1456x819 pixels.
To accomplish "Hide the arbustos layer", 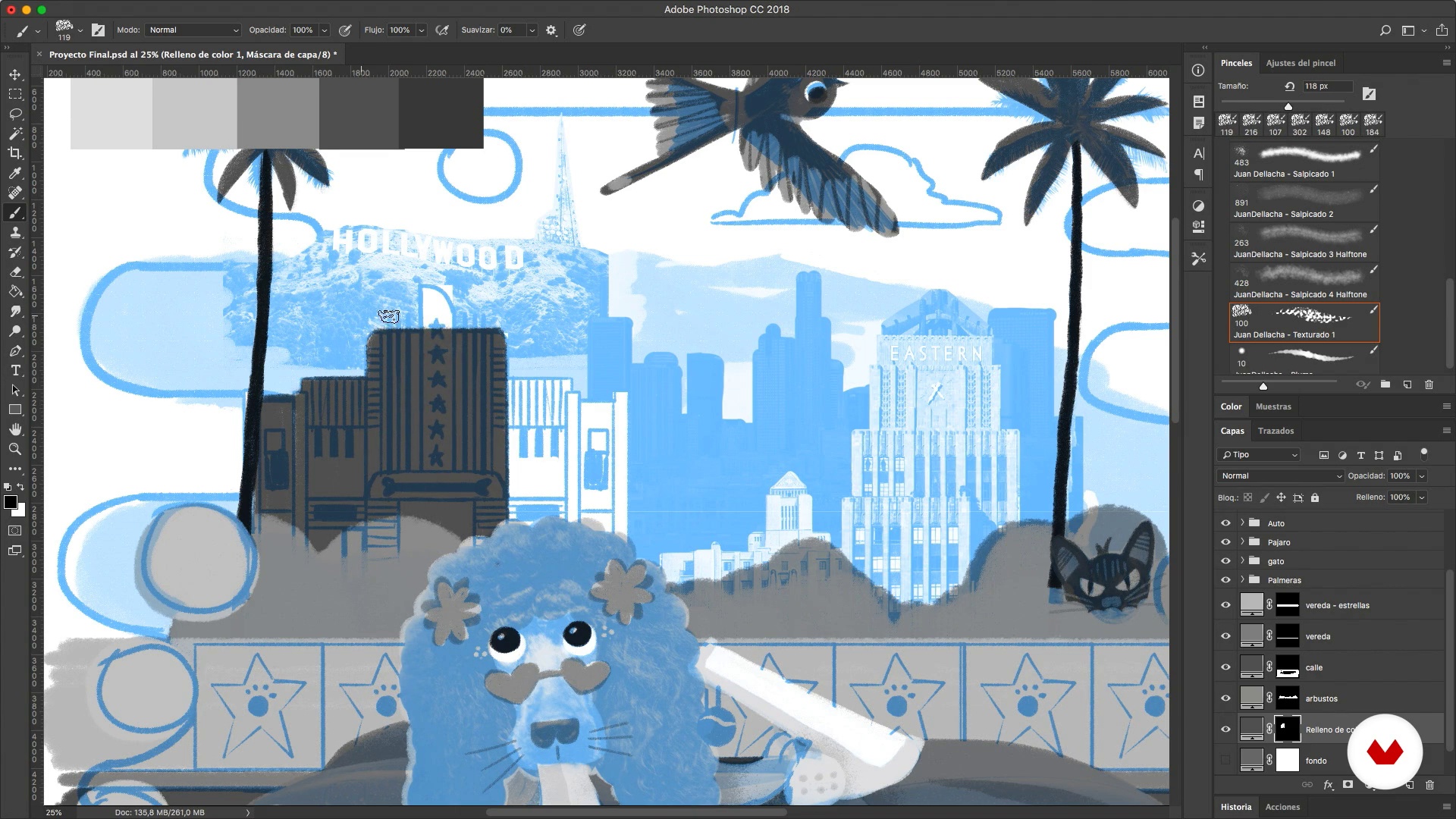I will (x=1225, y=698).
